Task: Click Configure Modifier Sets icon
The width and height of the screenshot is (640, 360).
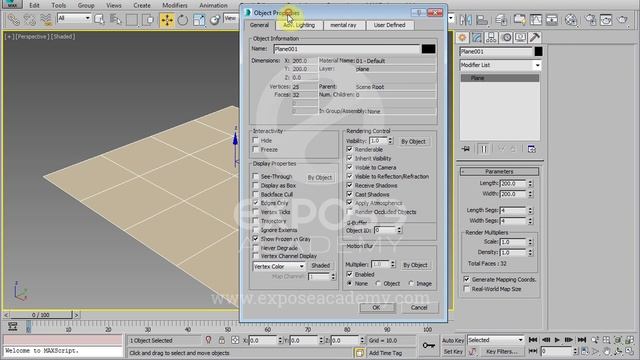Action: coord(531,149)
